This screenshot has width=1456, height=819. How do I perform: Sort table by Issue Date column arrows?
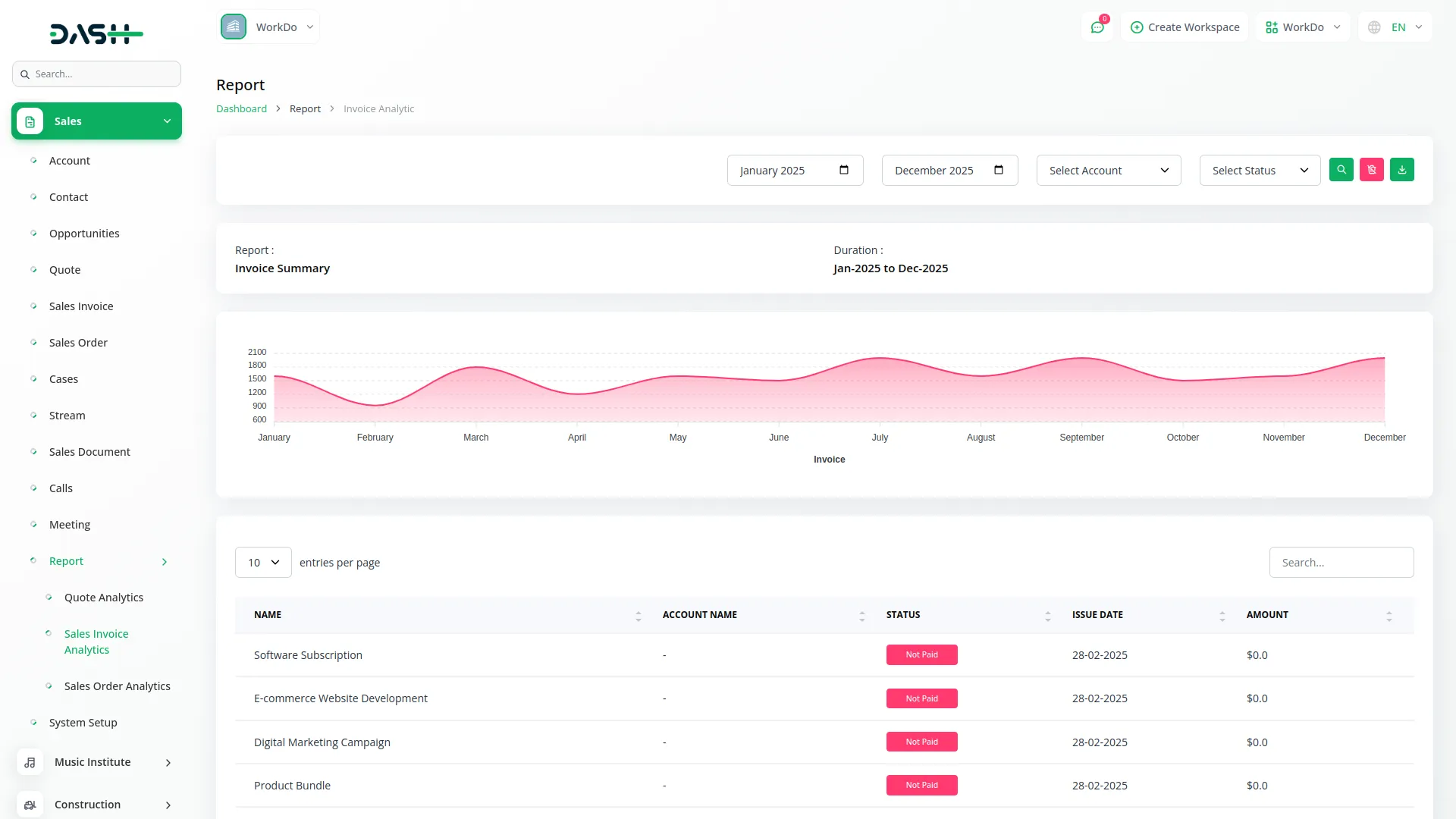(1222, 616)
